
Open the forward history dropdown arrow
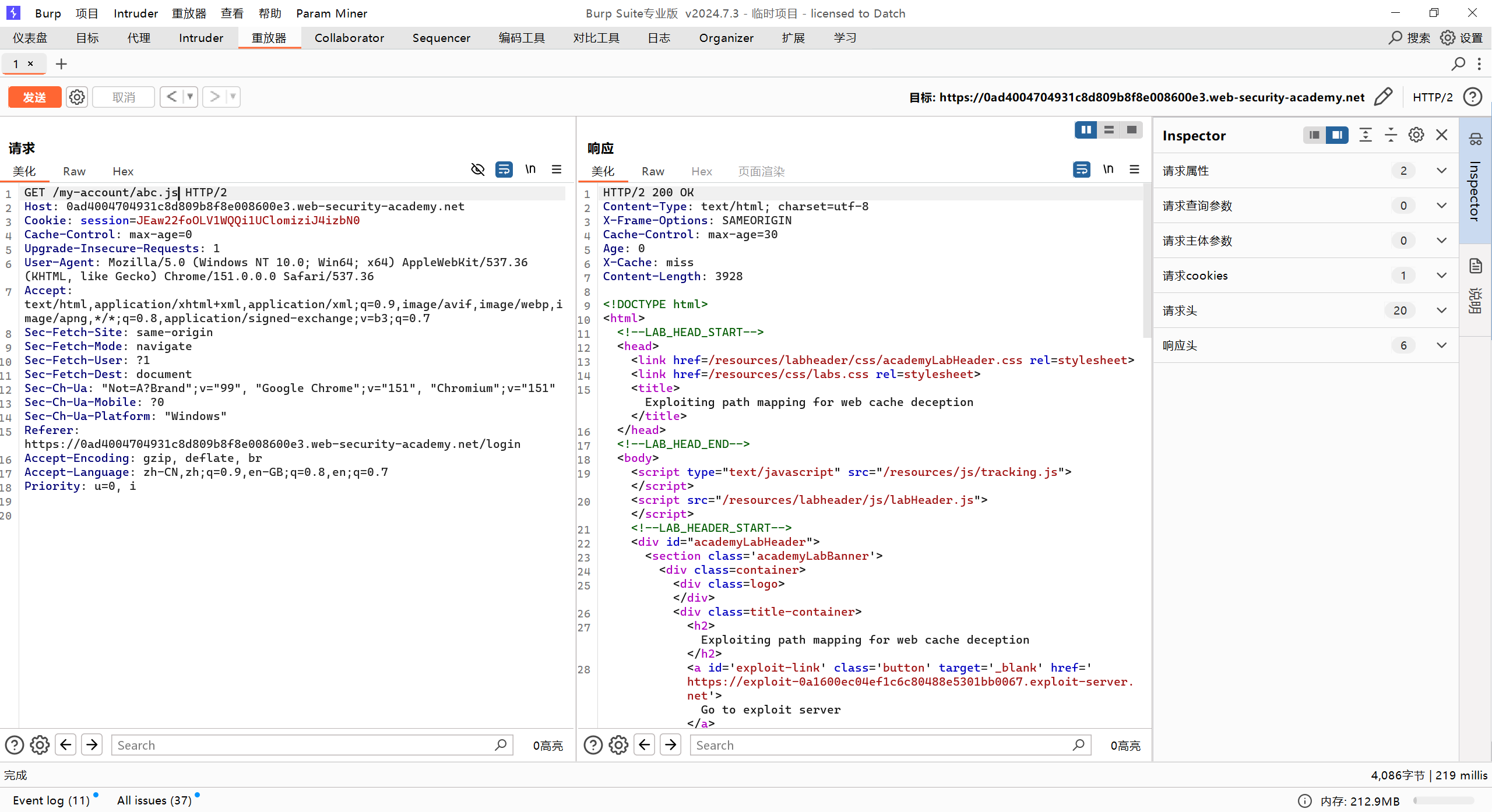point(233,97)
